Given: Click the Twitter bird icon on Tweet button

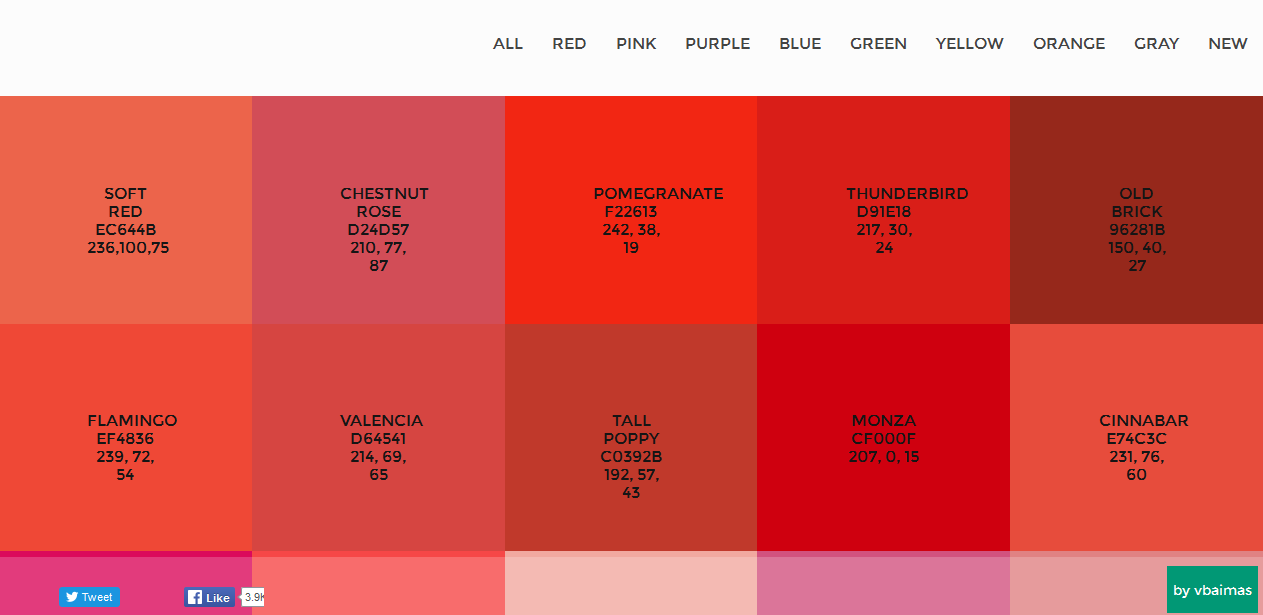Looking at the screenshot, I should 70,597.
